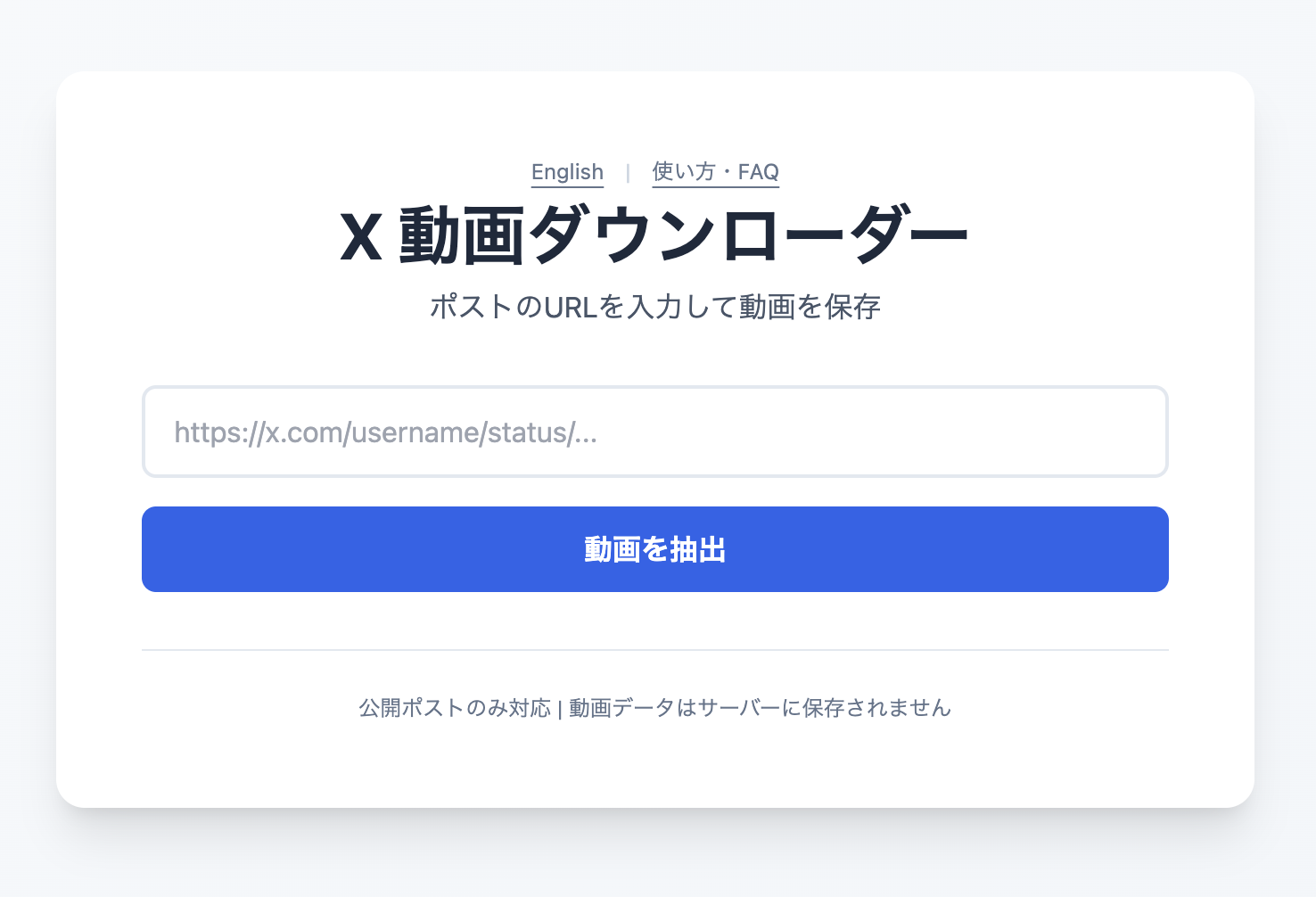The width and height of the screenshot is (1316, 897).
Task: Focus the https://x.com placeholder box
Action: [x=654, y=432]
